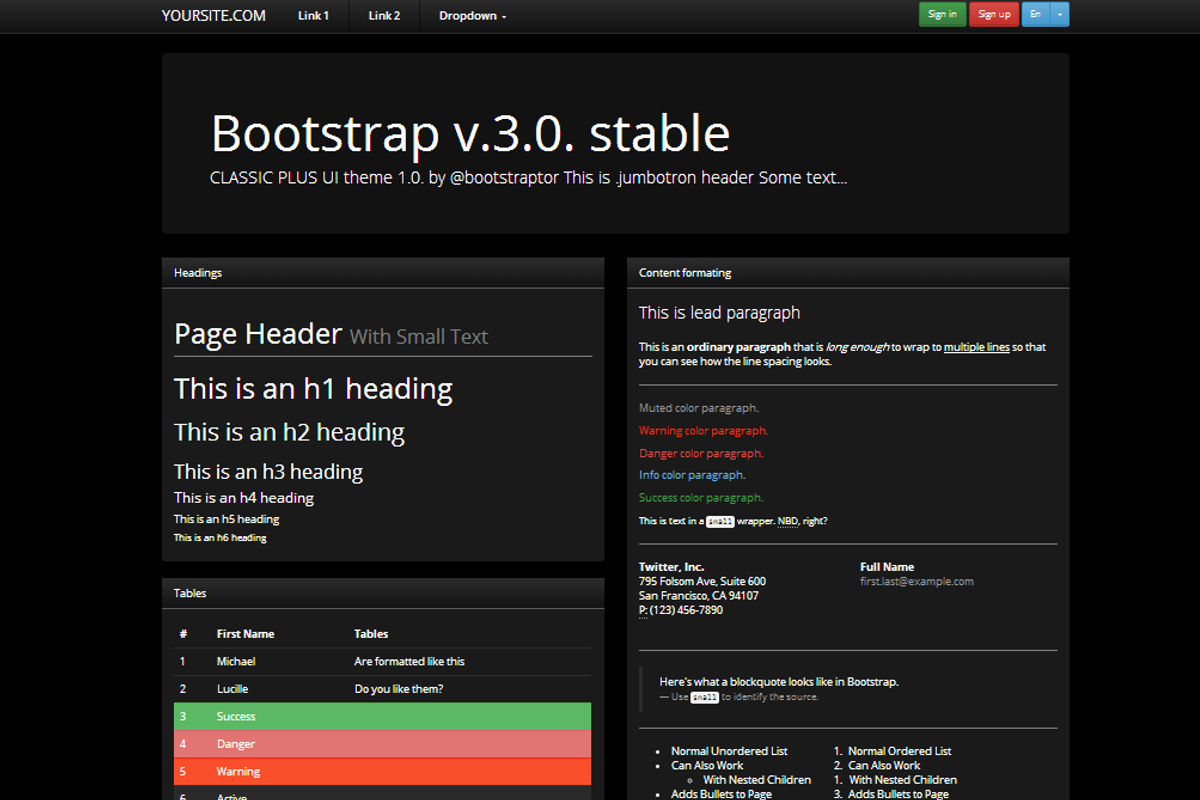Select the green Success table row
Screen dimensions: 1200x800
383,716
